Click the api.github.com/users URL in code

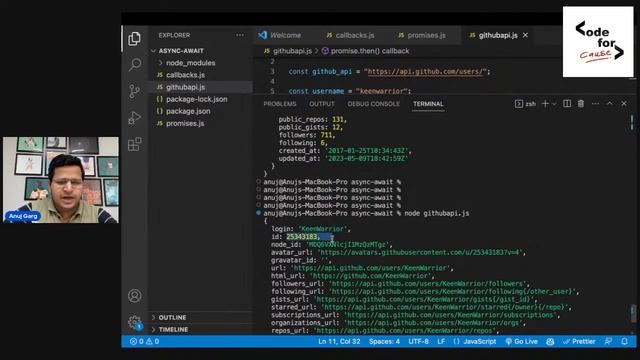425,71
